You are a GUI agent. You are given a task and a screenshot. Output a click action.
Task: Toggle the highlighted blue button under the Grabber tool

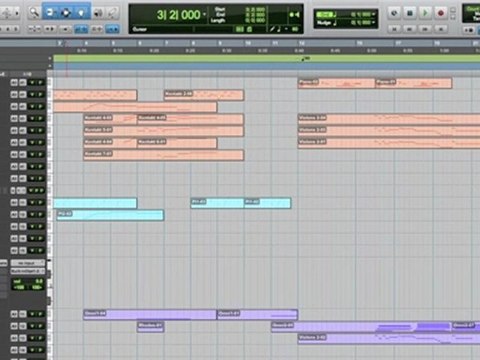click(x=81, y=29)
